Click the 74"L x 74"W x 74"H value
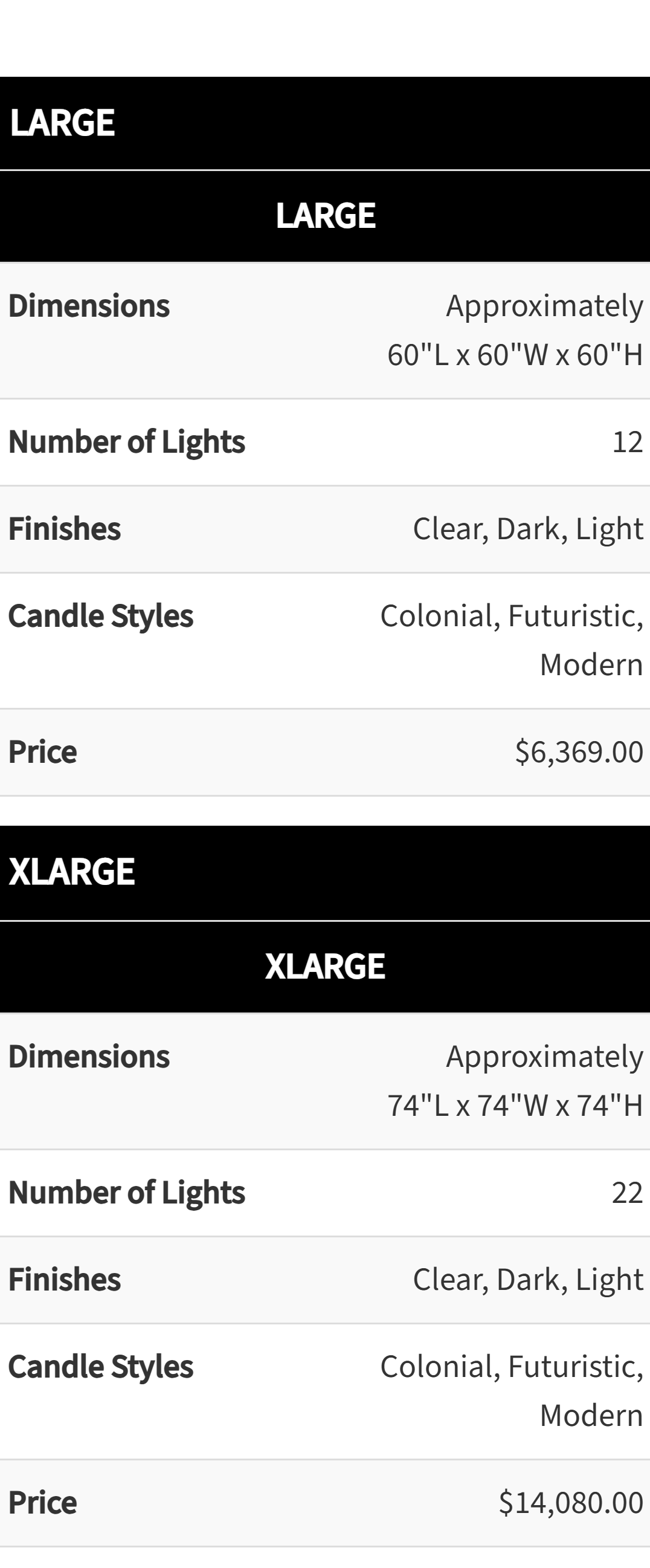 515,1105
